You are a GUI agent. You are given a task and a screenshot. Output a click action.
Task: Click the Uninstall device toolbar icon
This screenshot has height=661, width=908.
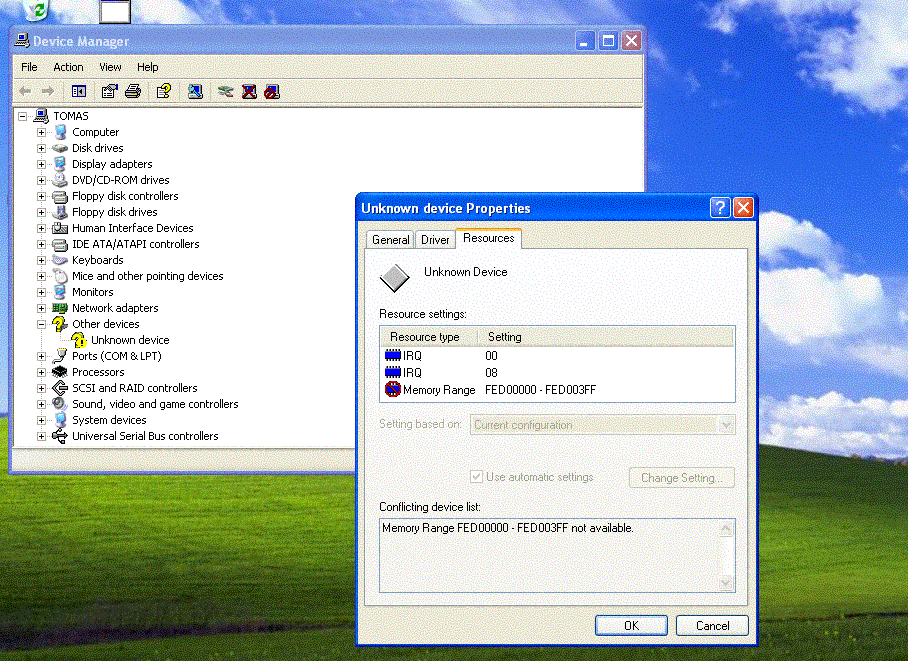coord(249,92)
